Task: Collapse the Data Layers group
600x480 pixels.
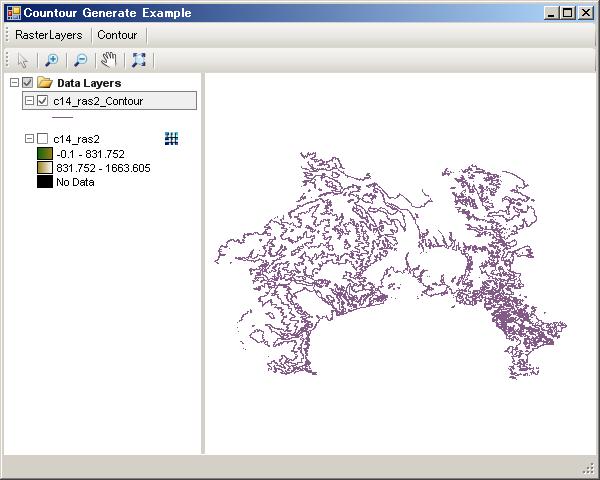Action: click(x=14, y=83)
